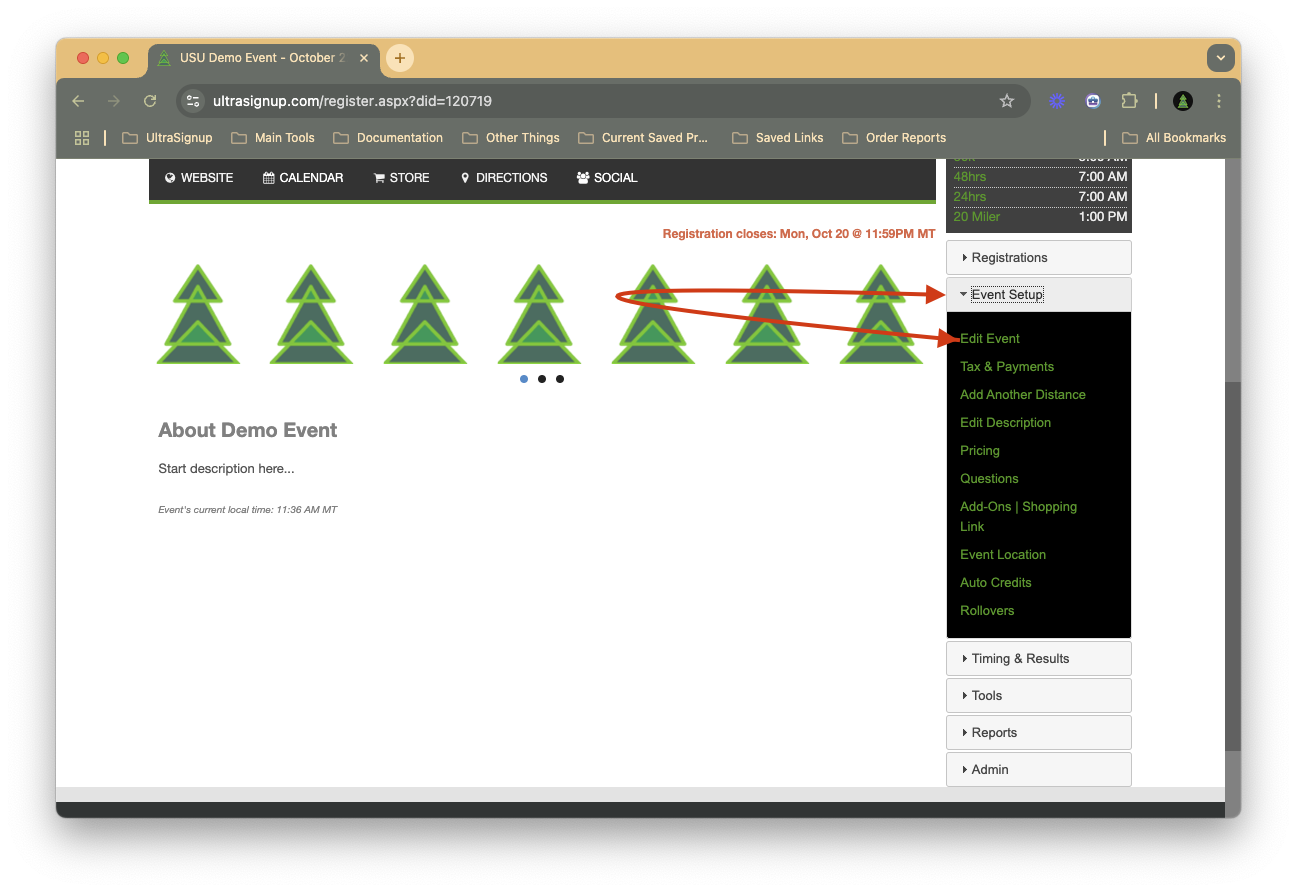Click the back navigation arrow

click(78, 101)
